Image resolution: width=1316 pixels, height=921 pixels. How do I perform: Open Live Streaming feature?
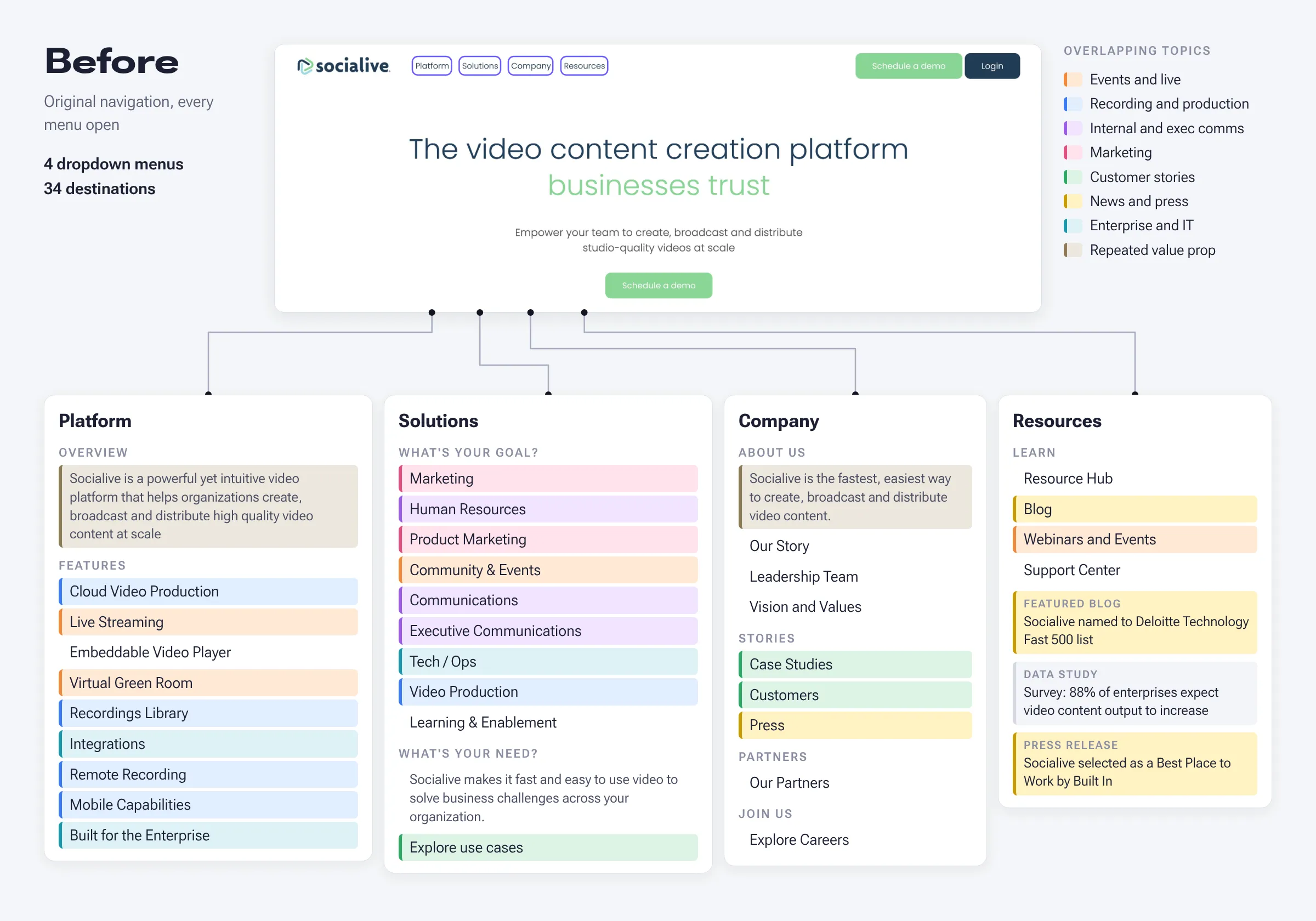[208, 622]
